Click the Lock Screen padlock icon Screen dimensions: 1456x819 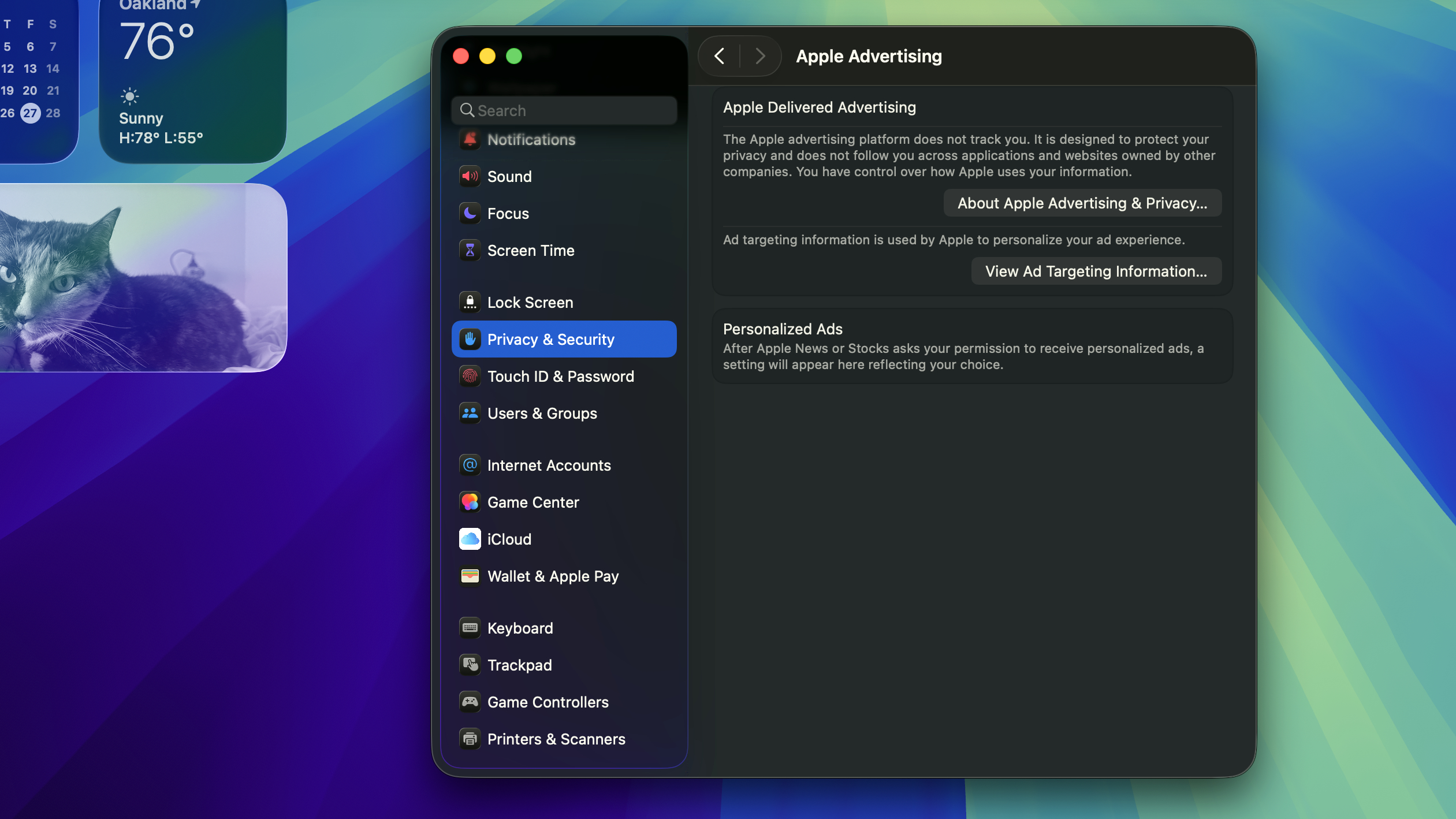point(470,302)
